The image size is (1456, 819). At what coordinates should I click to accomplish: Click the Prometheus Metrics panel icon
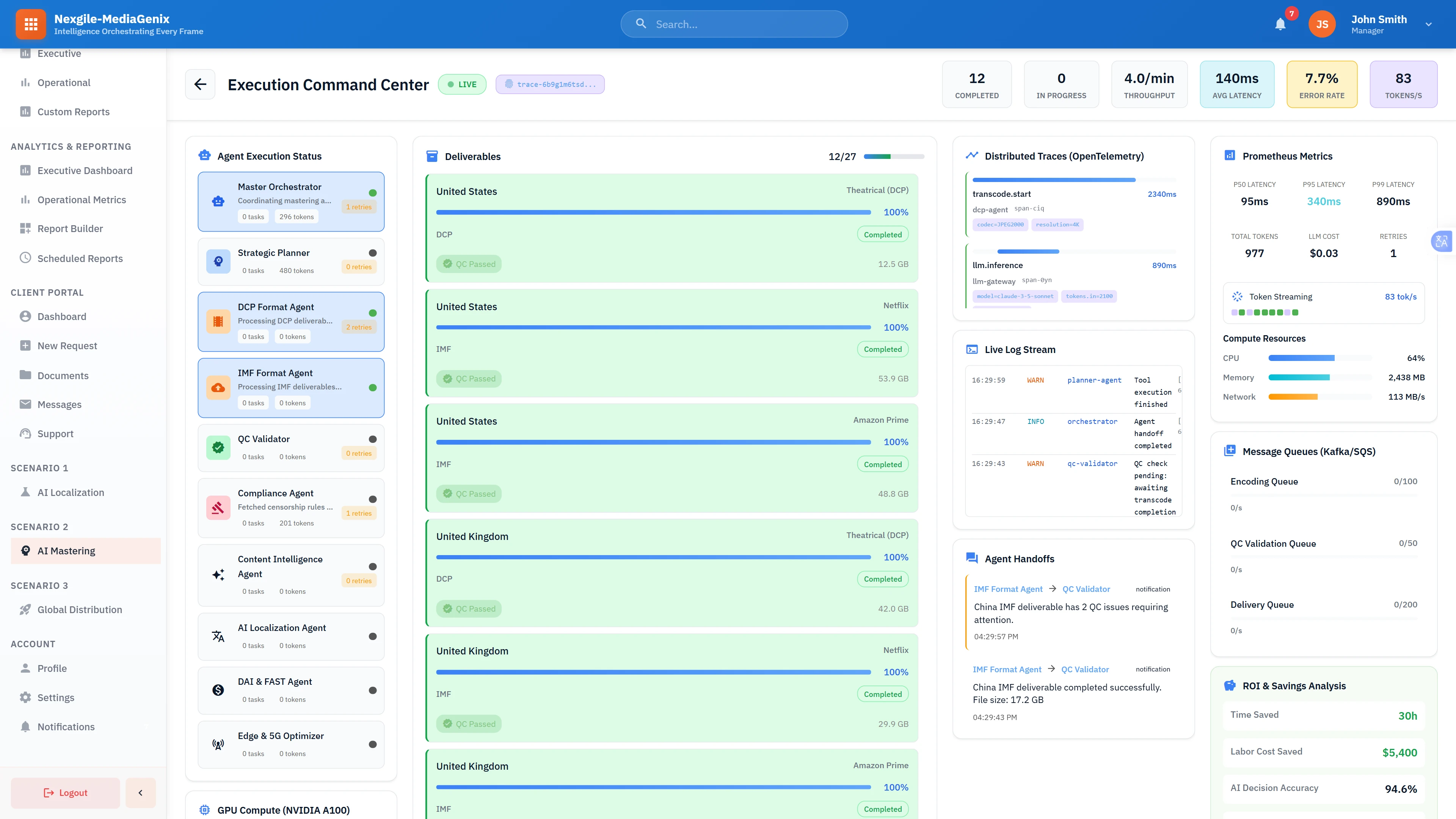click(1229, 155)
